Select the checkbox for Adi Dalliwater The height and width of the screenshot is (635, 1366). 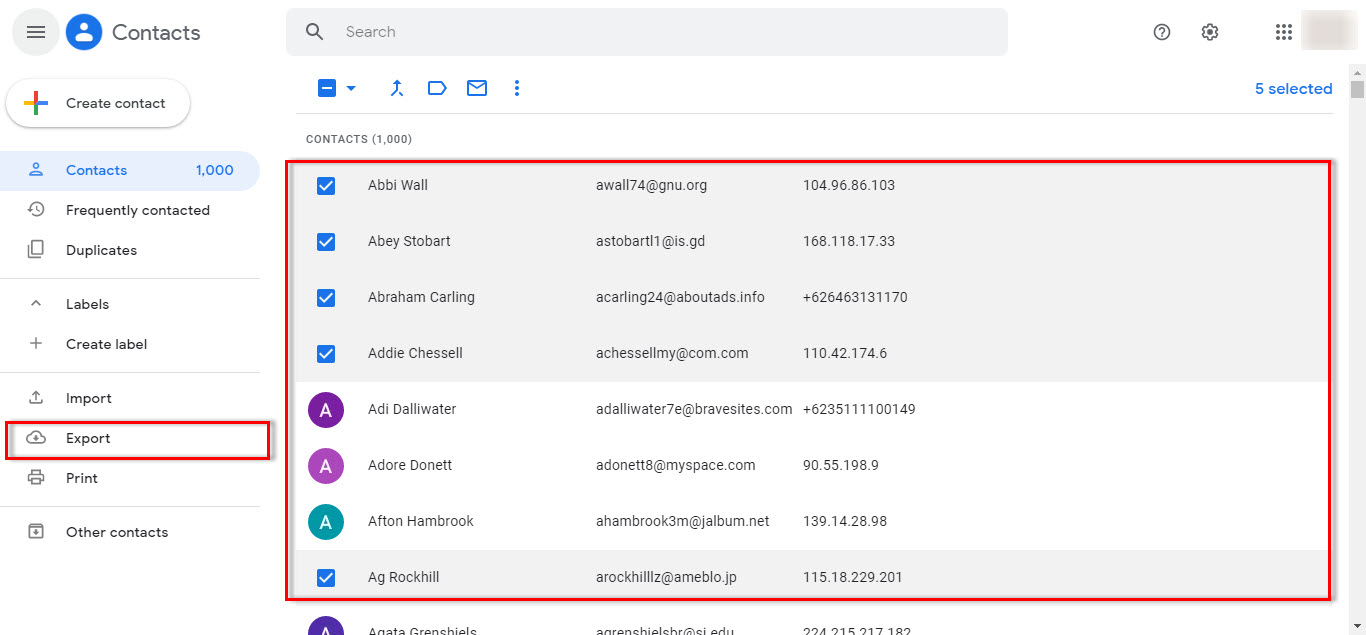(326, 409)
